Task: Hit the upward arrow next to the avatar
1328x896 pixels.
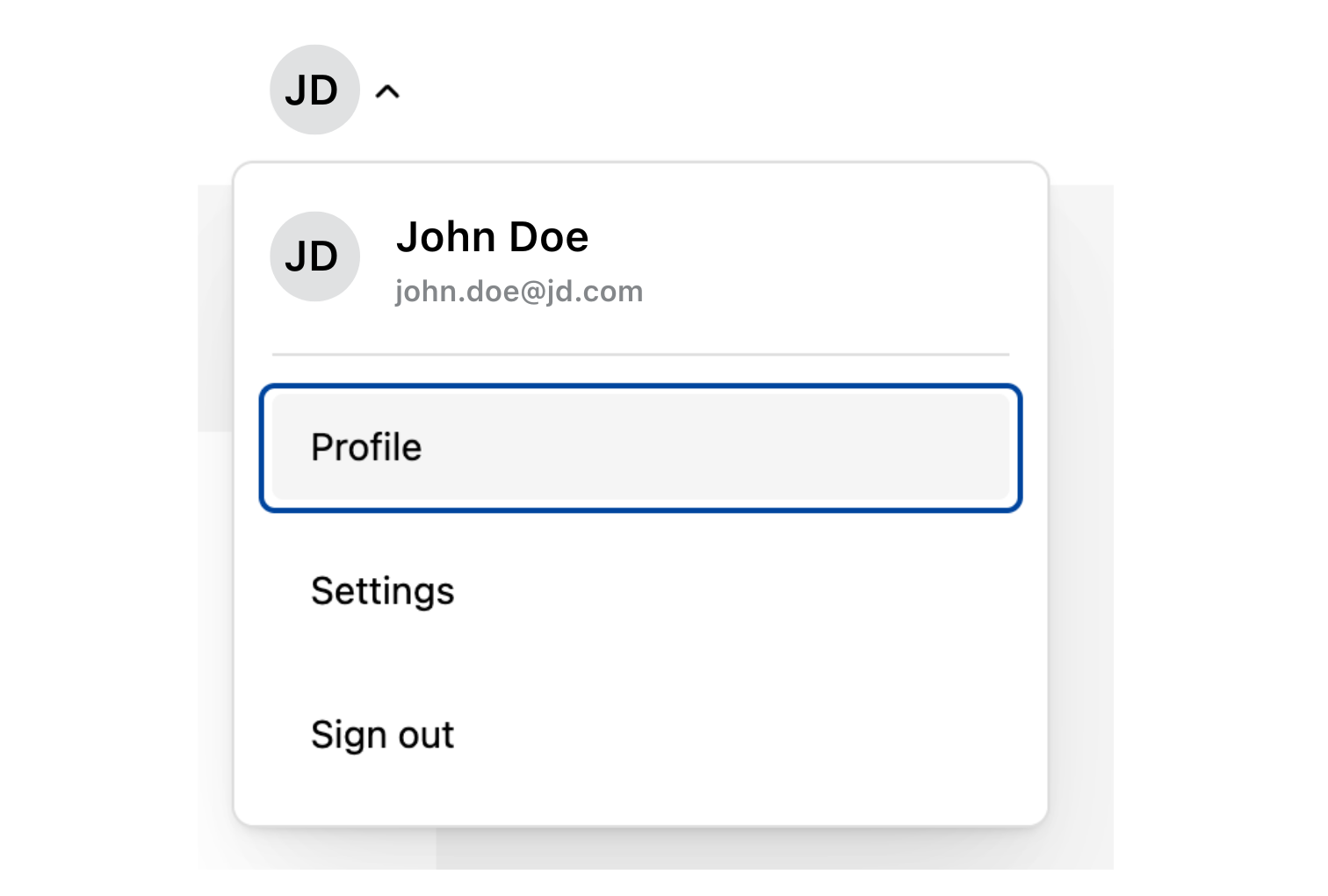Action: tap(387, 91)
